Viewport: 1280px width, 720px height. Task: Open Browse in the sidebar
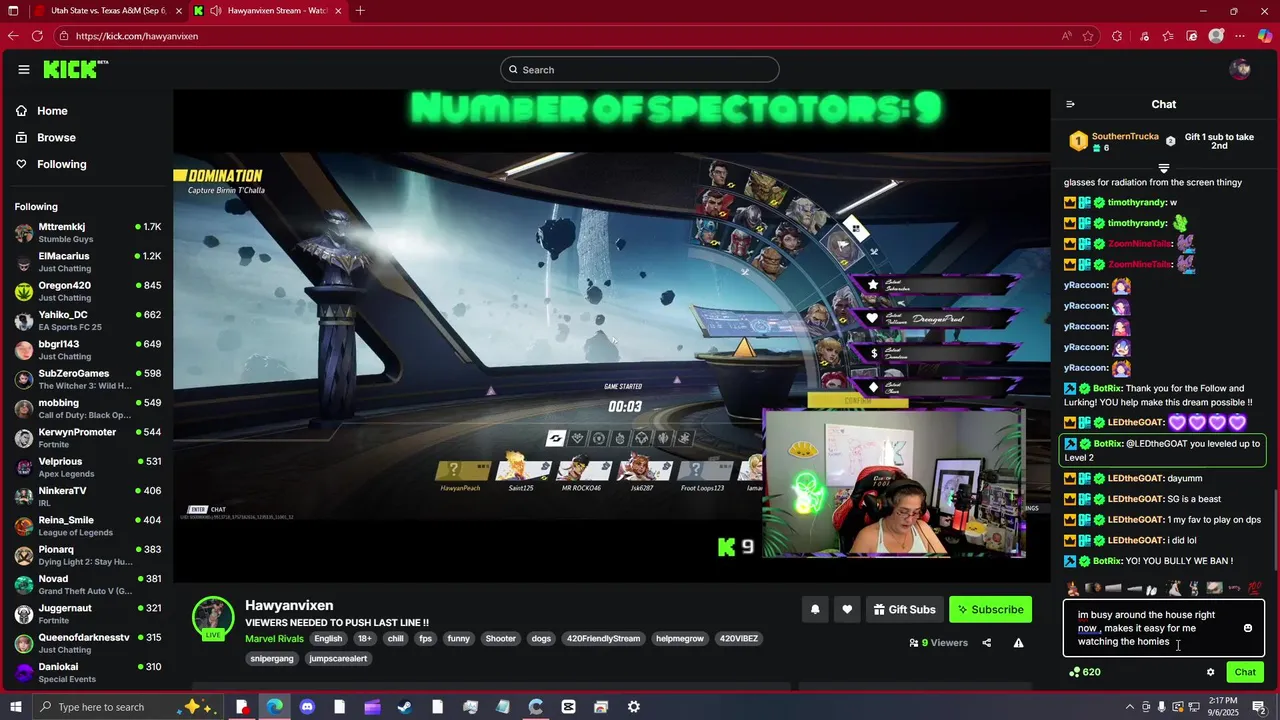(56, 137)
